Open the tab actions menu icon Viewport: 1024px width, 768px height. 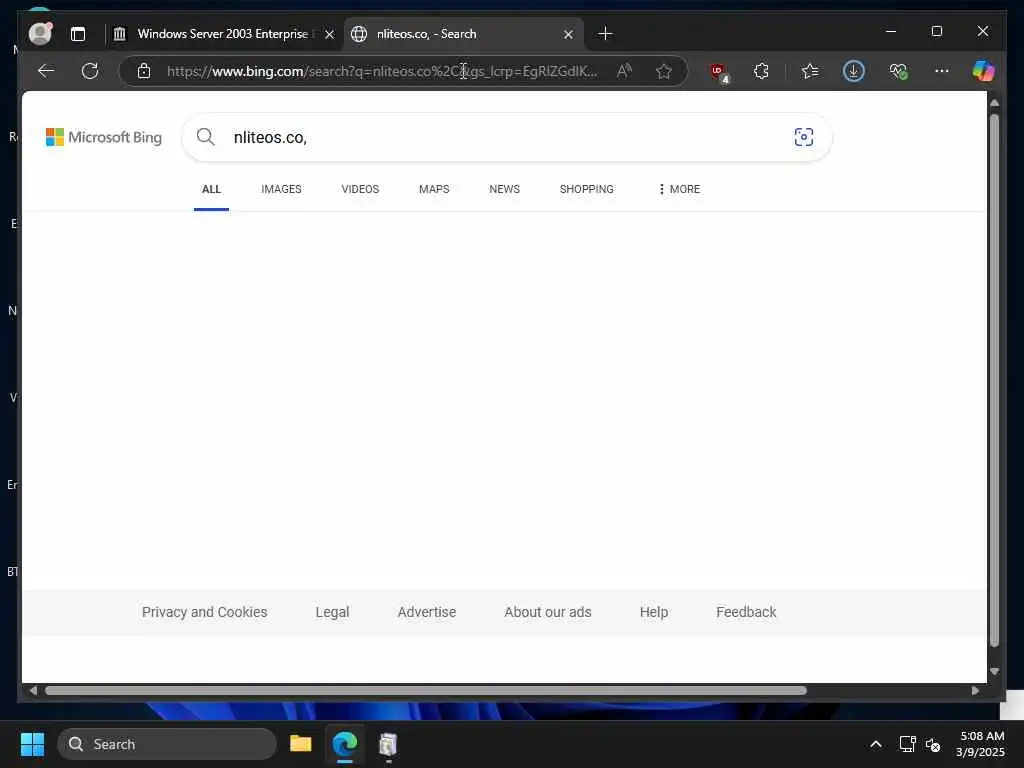pos(78,34)
